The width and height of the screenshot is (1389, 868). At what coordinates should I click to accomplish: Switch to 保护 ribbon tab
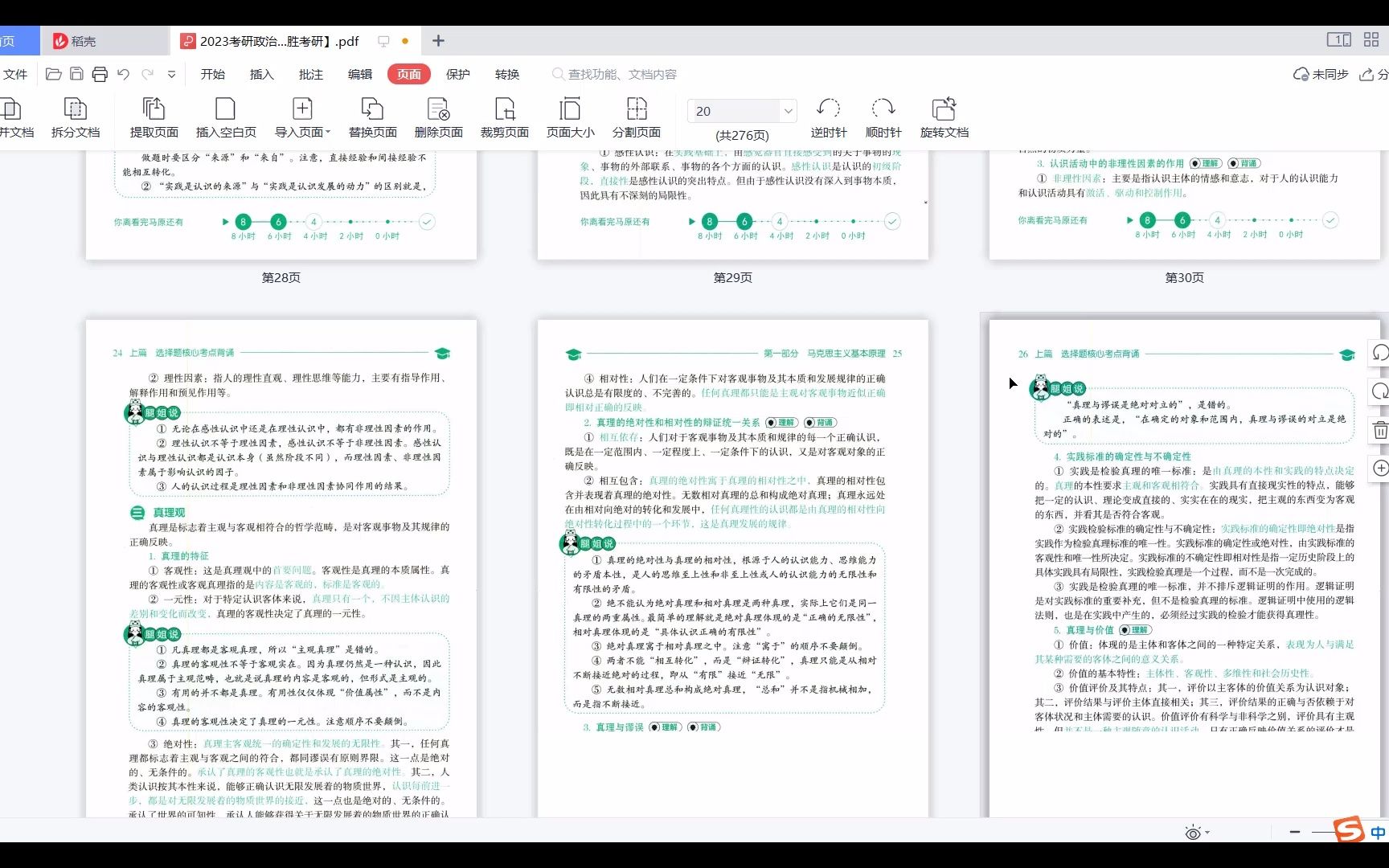[x=458, y=74]
